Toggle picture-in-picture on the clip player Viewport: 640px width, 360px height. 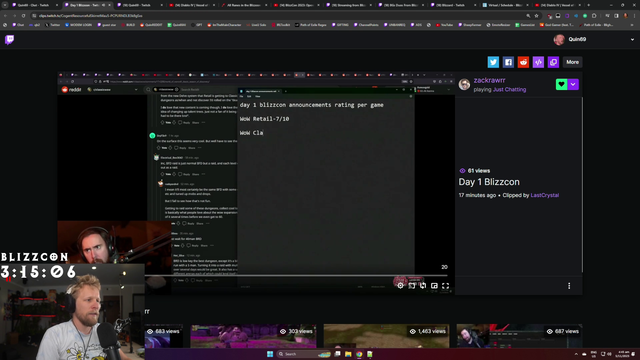[434, 286]
